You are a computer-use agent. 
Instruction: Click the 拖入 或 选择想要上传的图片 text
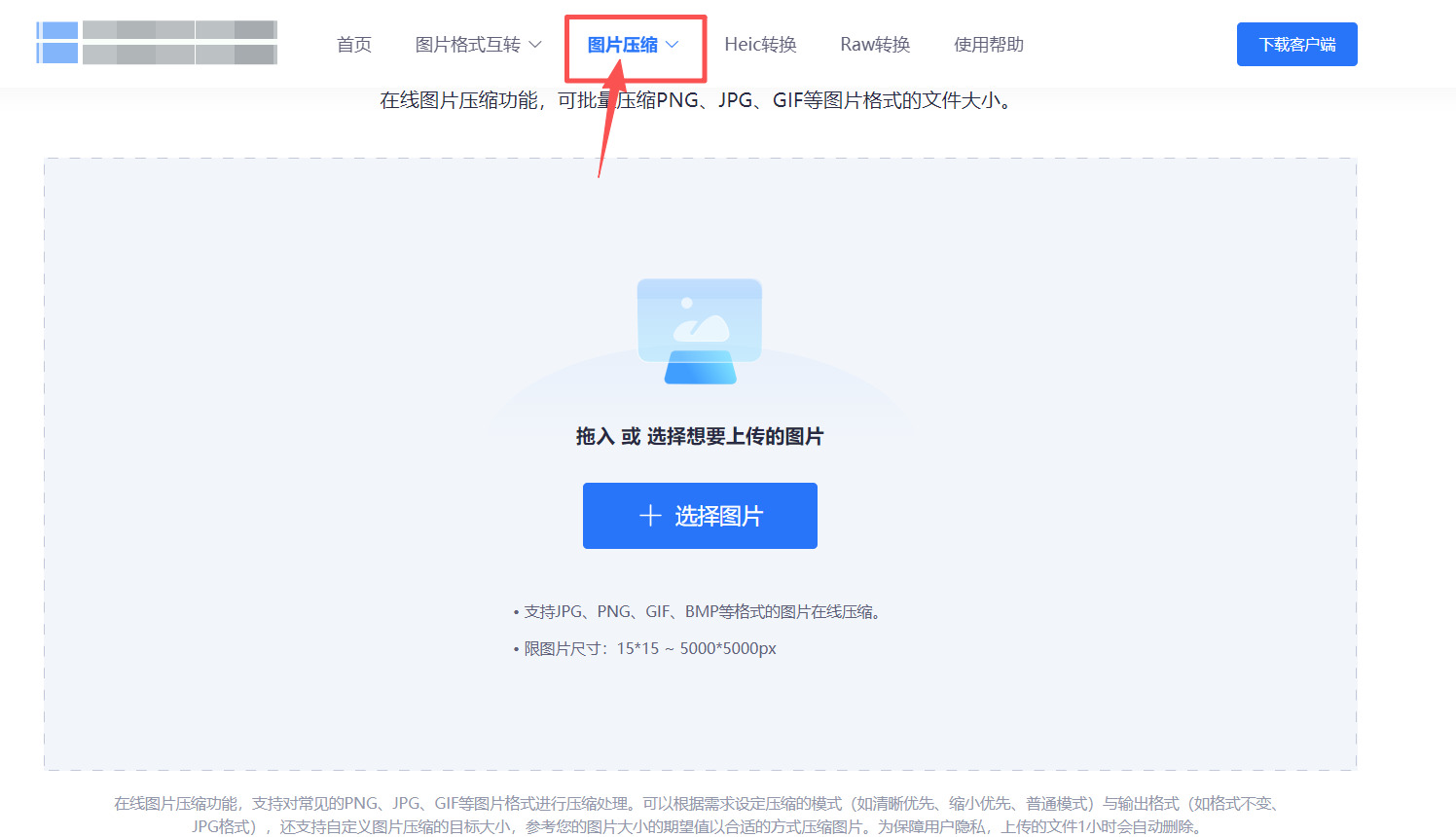pos(699,436)
